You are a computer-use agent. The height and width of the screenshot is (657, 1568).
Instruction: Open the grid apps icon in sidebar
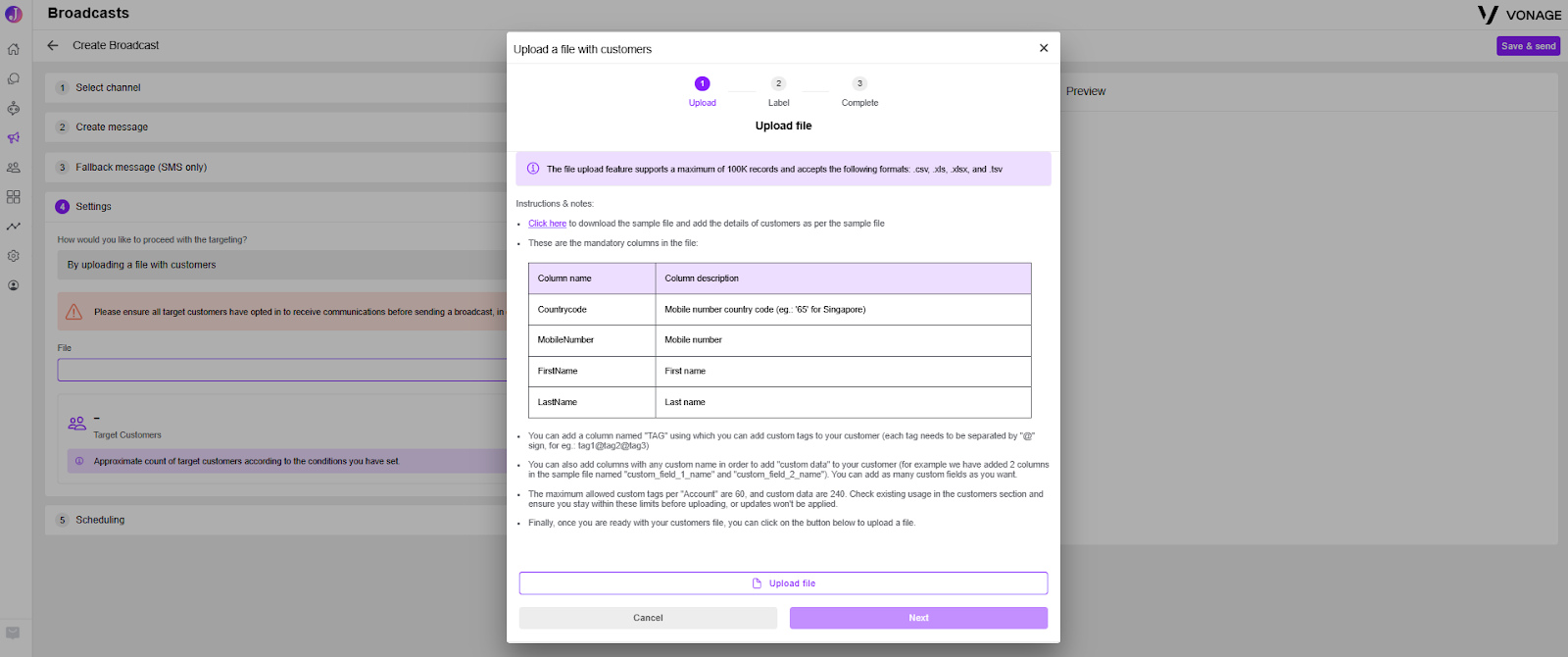pyautogui.click(x=14, y=197)
